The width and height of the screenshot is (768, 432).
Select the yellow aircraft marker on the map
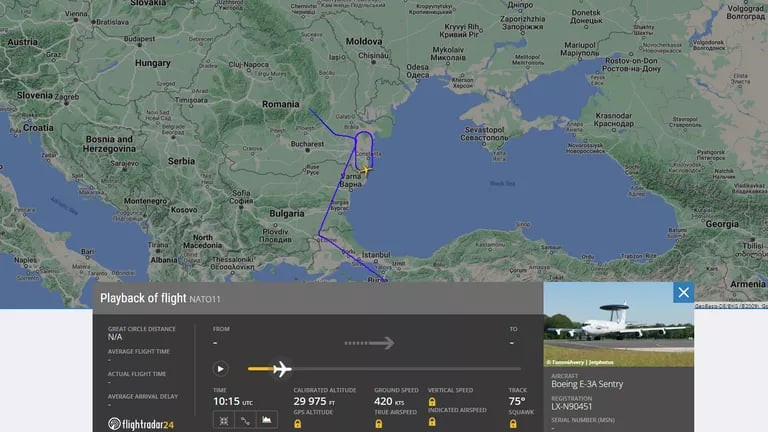pos(364,170)
